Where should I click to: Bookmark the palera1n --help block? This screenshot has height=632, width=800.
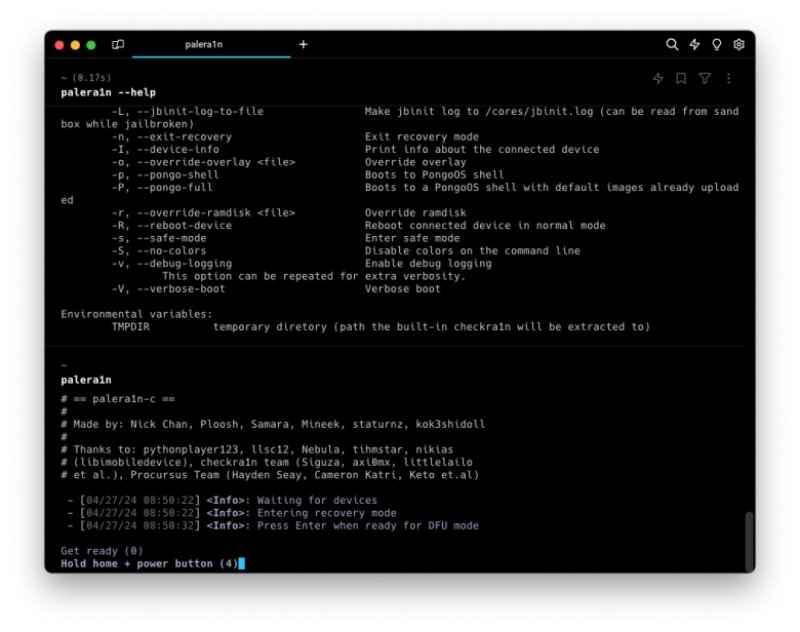click(x=681, y=78)
